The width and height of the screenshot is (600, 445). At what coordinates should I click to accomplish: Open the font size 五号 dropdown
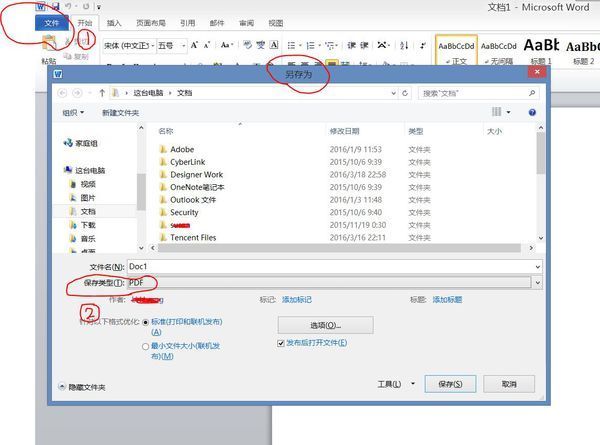(183, 46)
